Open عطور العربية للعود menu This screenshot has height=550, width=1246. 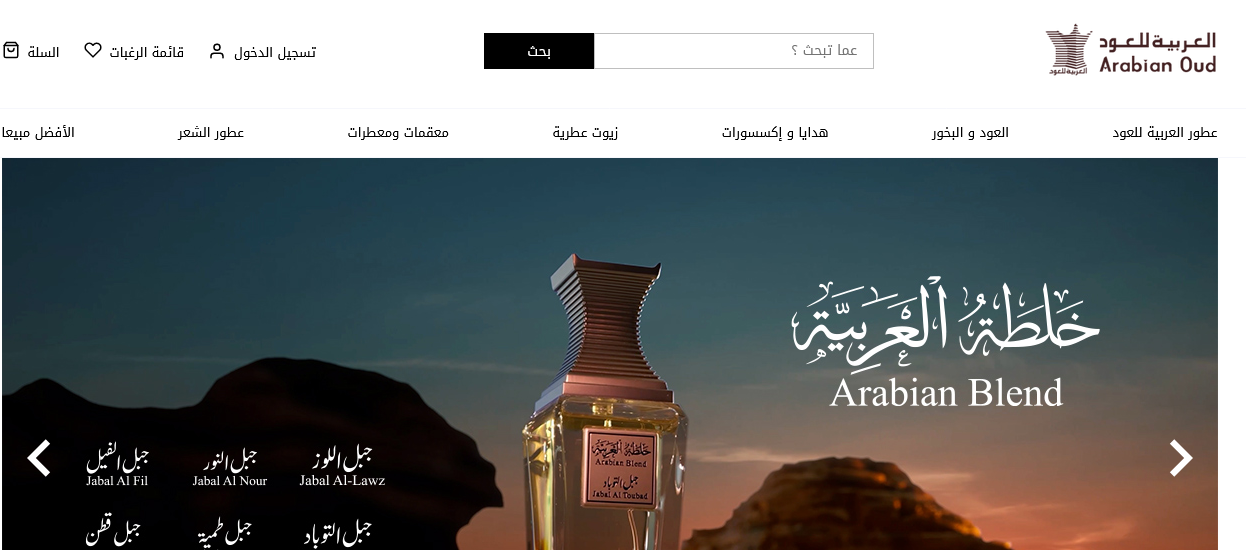click(1165, 133)
